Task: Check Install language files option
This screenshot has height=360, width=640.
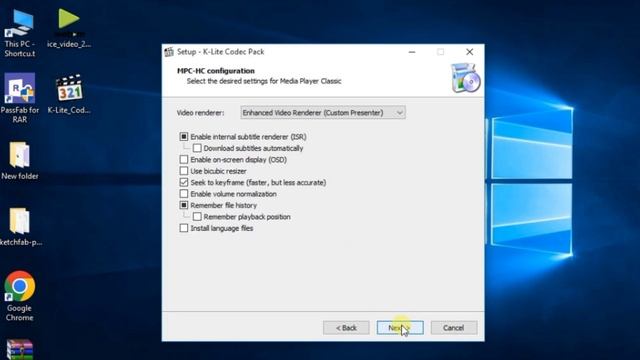Action: [184, 228]
